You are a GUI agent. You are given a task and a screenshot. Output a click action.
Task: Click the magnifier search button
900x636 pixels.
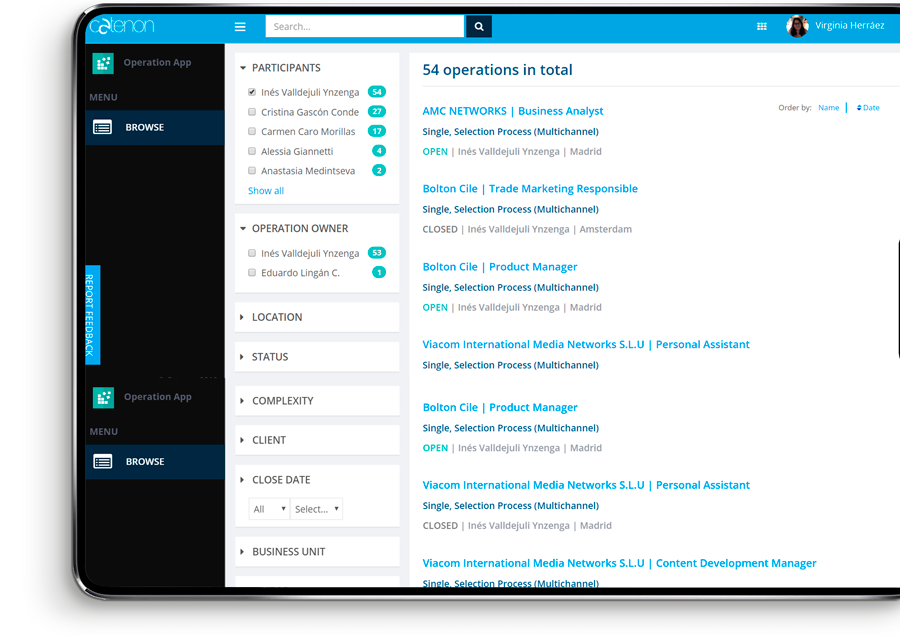479,26
